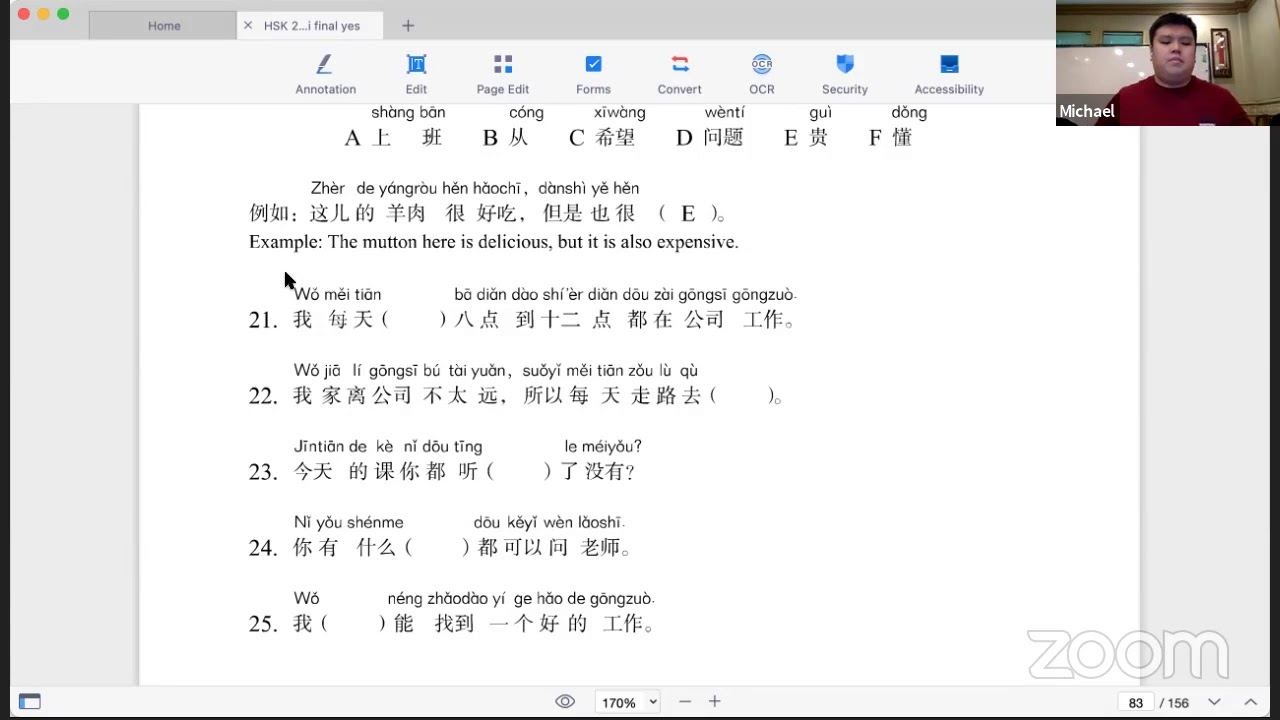The width and height of the screenshot is (1280, 720).
Task: Go to previous page with up chevron
Action: point(1250,702)
